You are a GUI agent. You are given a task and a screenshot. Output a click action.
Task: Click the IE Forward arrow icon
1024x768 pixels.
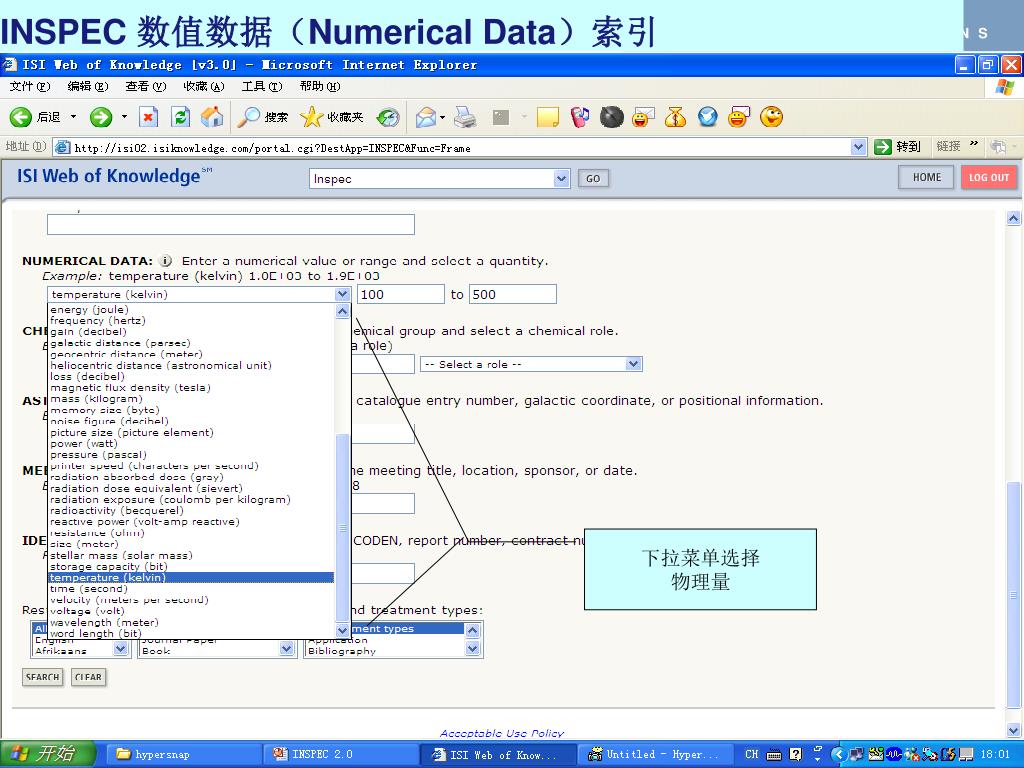pyautogui.click(x=101, y=118)
